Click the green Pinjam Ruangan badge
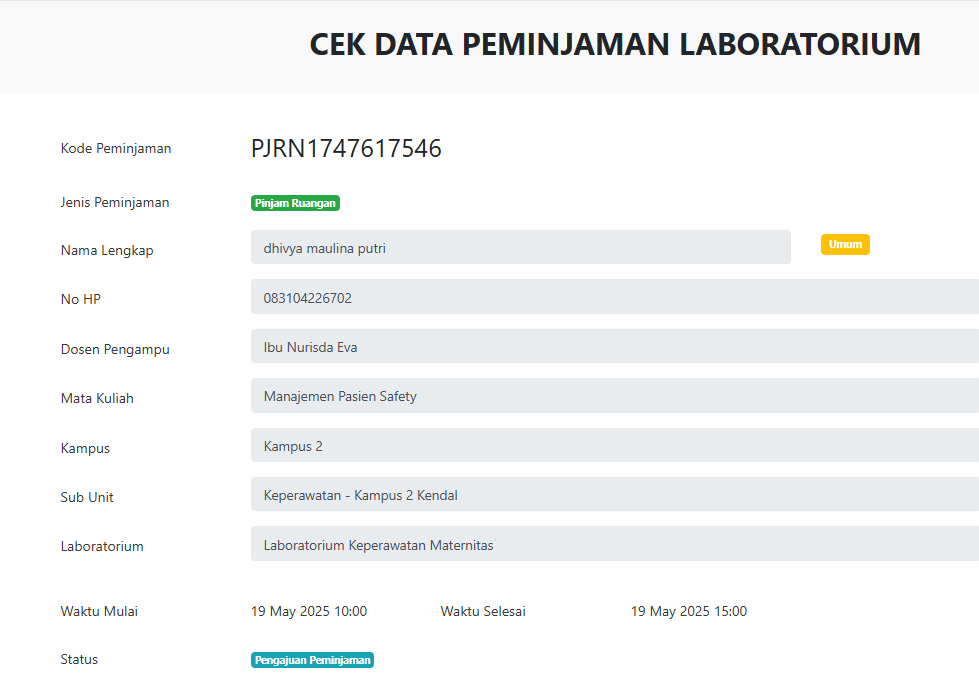The width and height of the screenshot is (979, 679). pos(295,203)
